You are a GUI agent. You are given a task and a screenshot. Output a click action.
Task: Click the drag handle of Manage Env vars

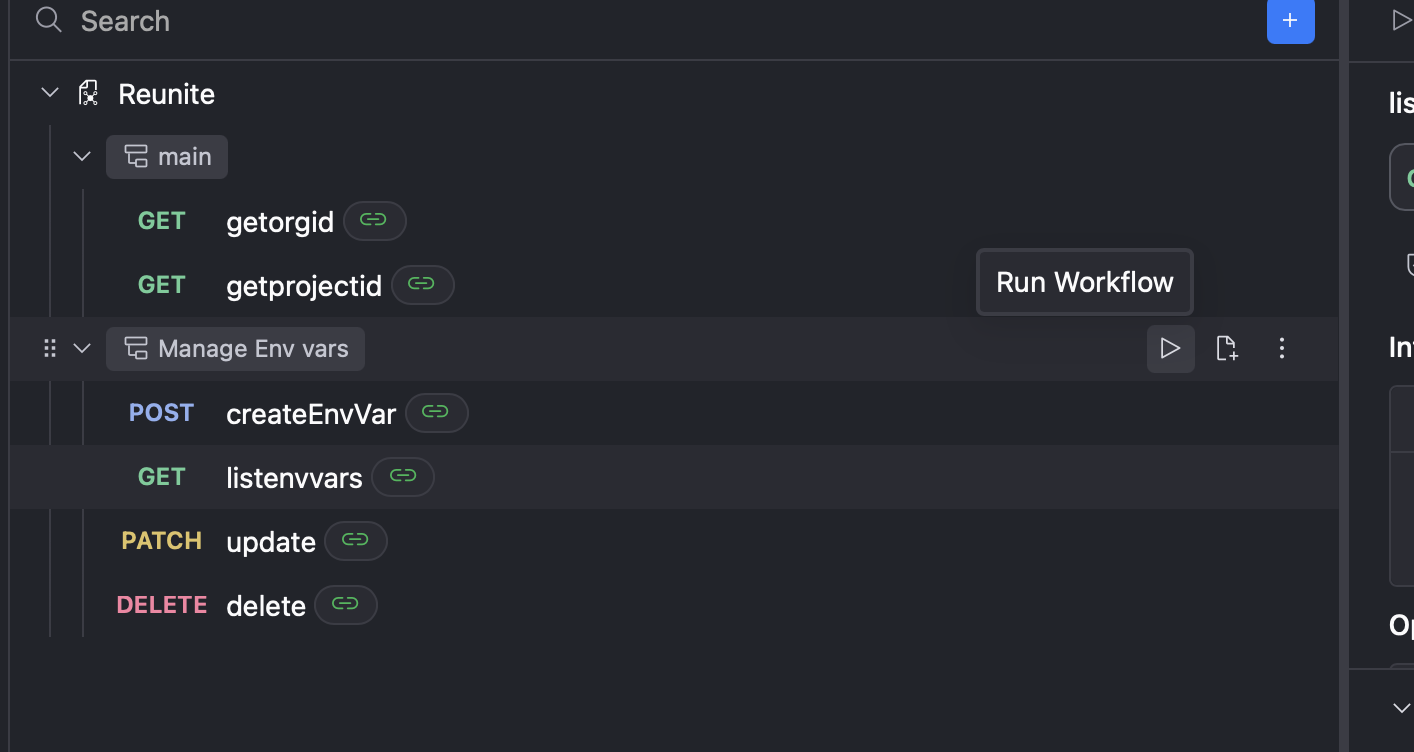50,349
